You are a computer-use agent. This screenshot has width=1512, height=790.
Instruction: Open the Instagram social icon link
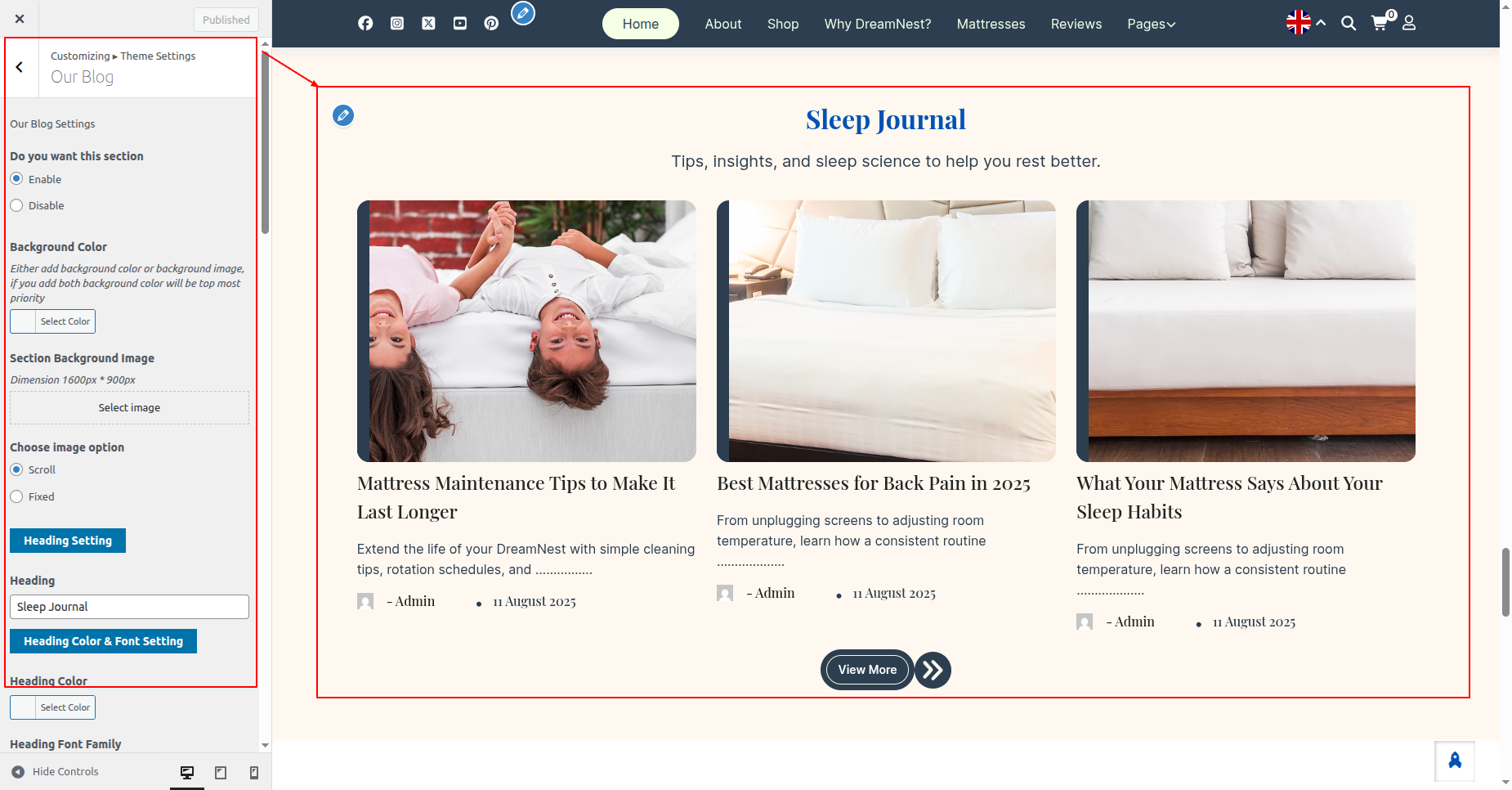click(x=397, y=24)
